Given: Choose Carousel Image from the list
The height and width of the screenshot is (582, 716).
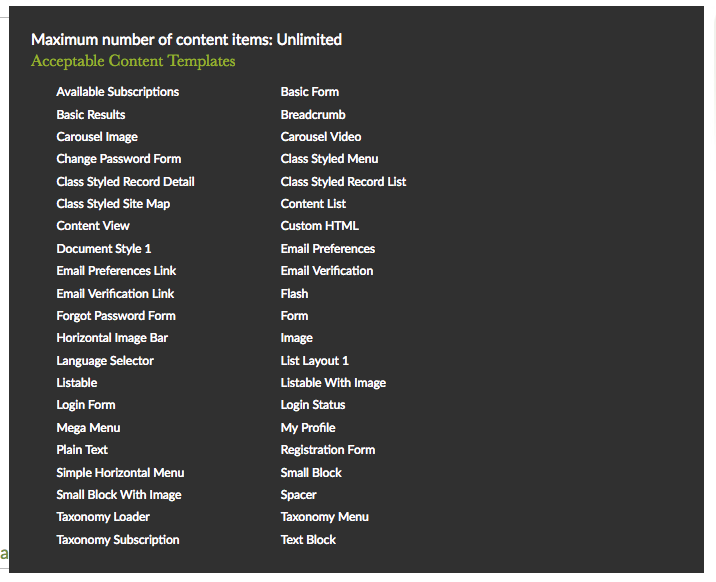Looking at the screenshot, I should [97, 137].
